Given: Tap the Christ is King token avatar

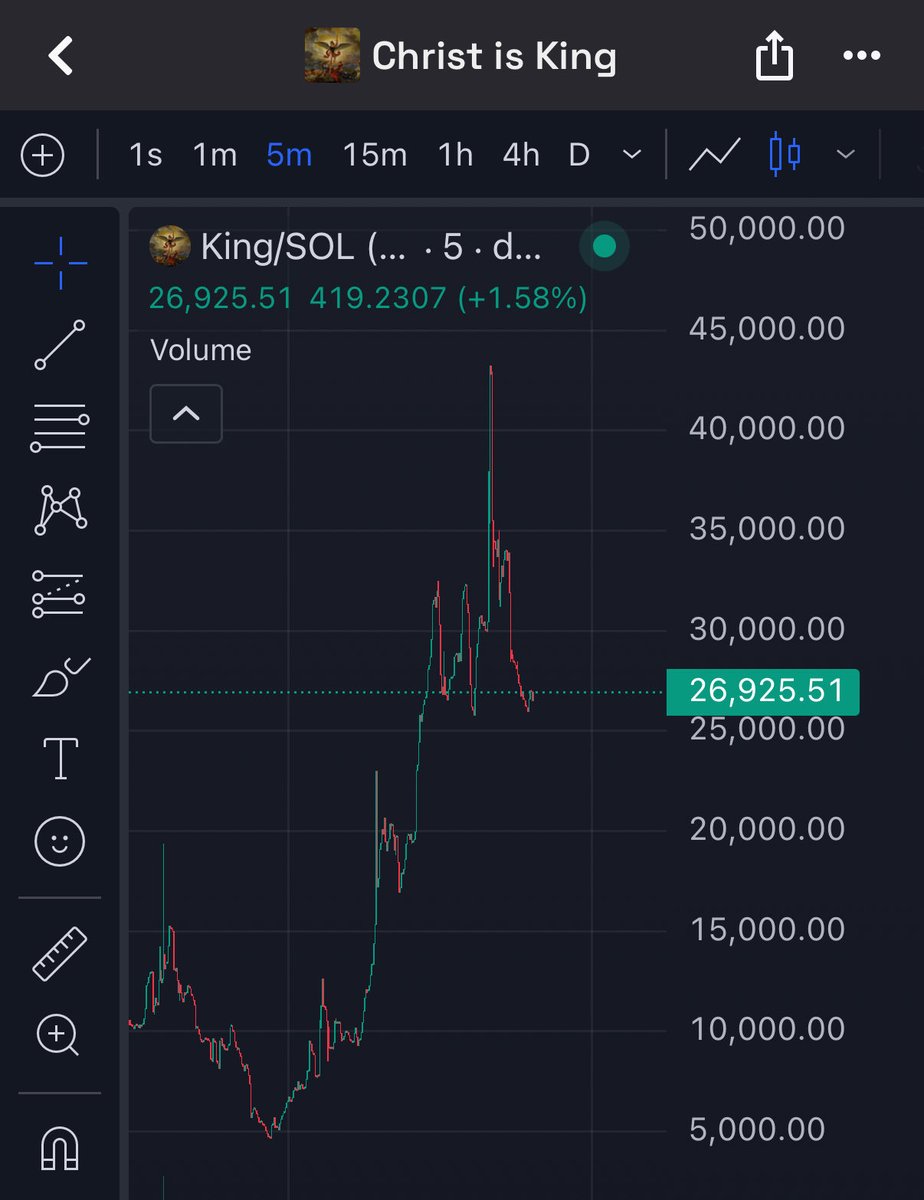Looking at the screenshot, I should pyautogui.click(x=332, y=56).
